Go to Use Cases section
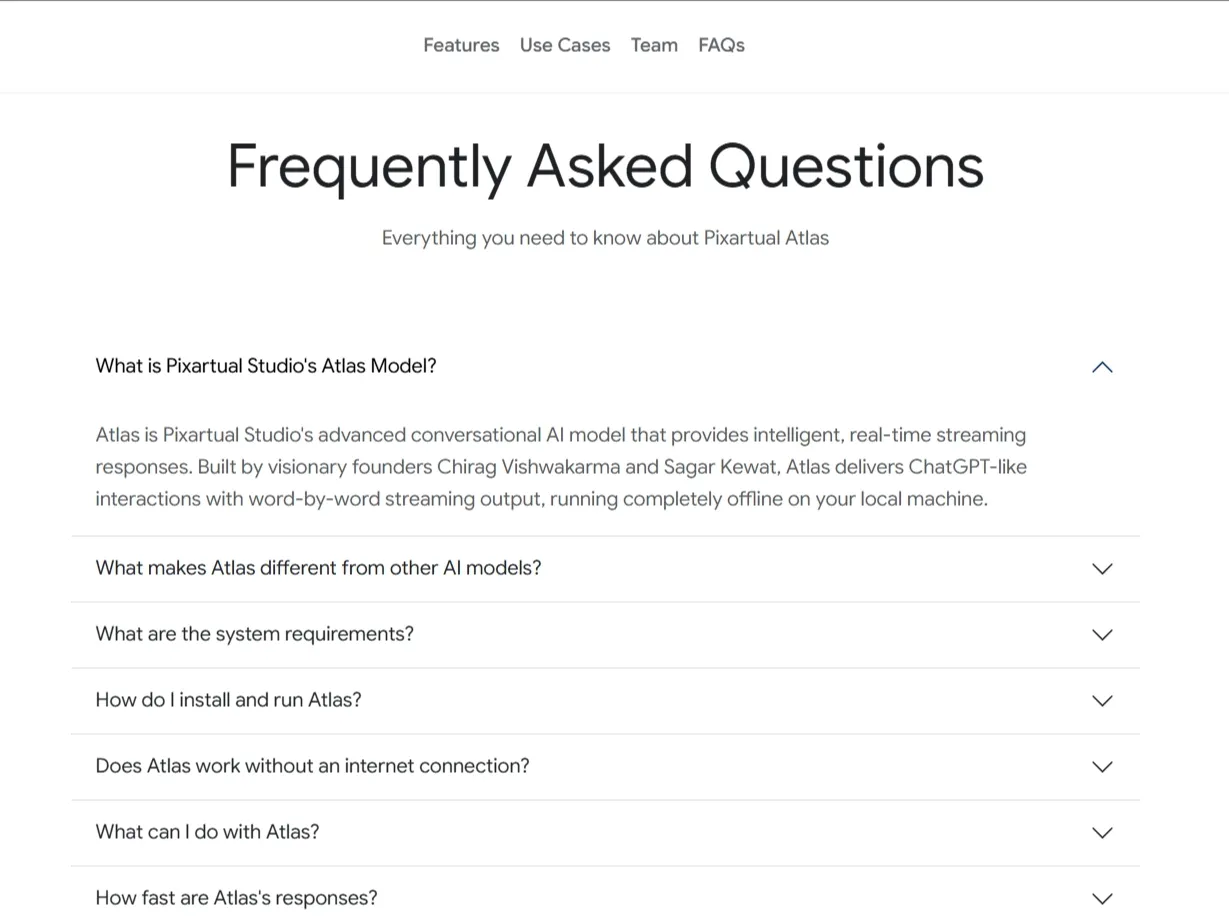1229x922 pixels. click(x=565, y=45)
